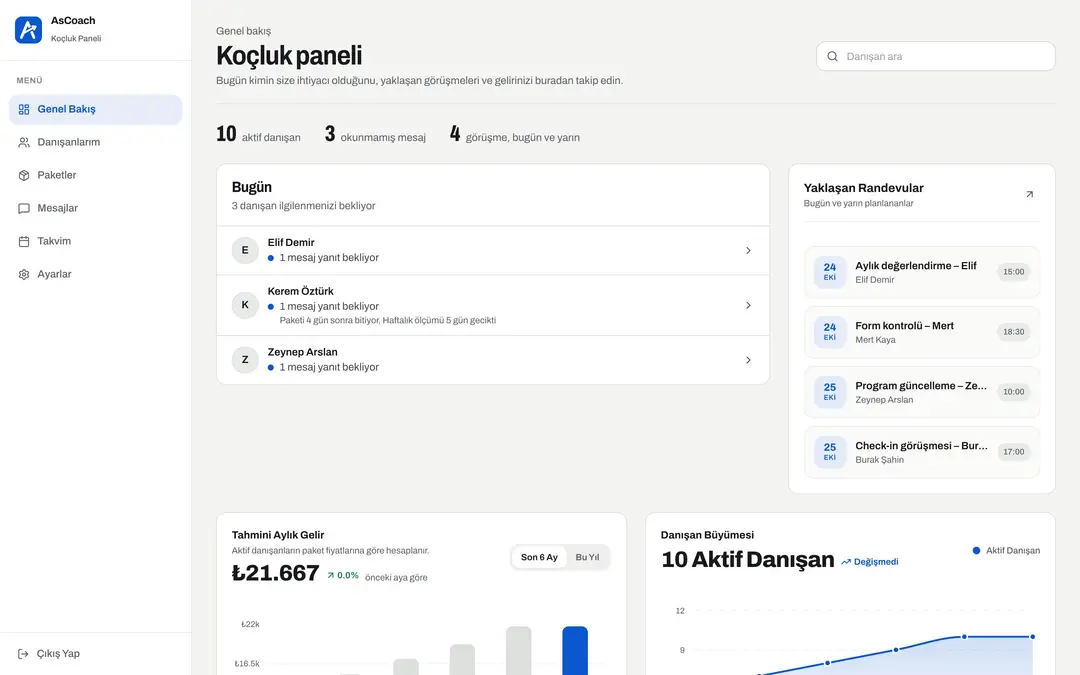This screenshot has width=1080, height=675.
Task: Click the Ayarlar gear icon
Action: tap(24, 275)
